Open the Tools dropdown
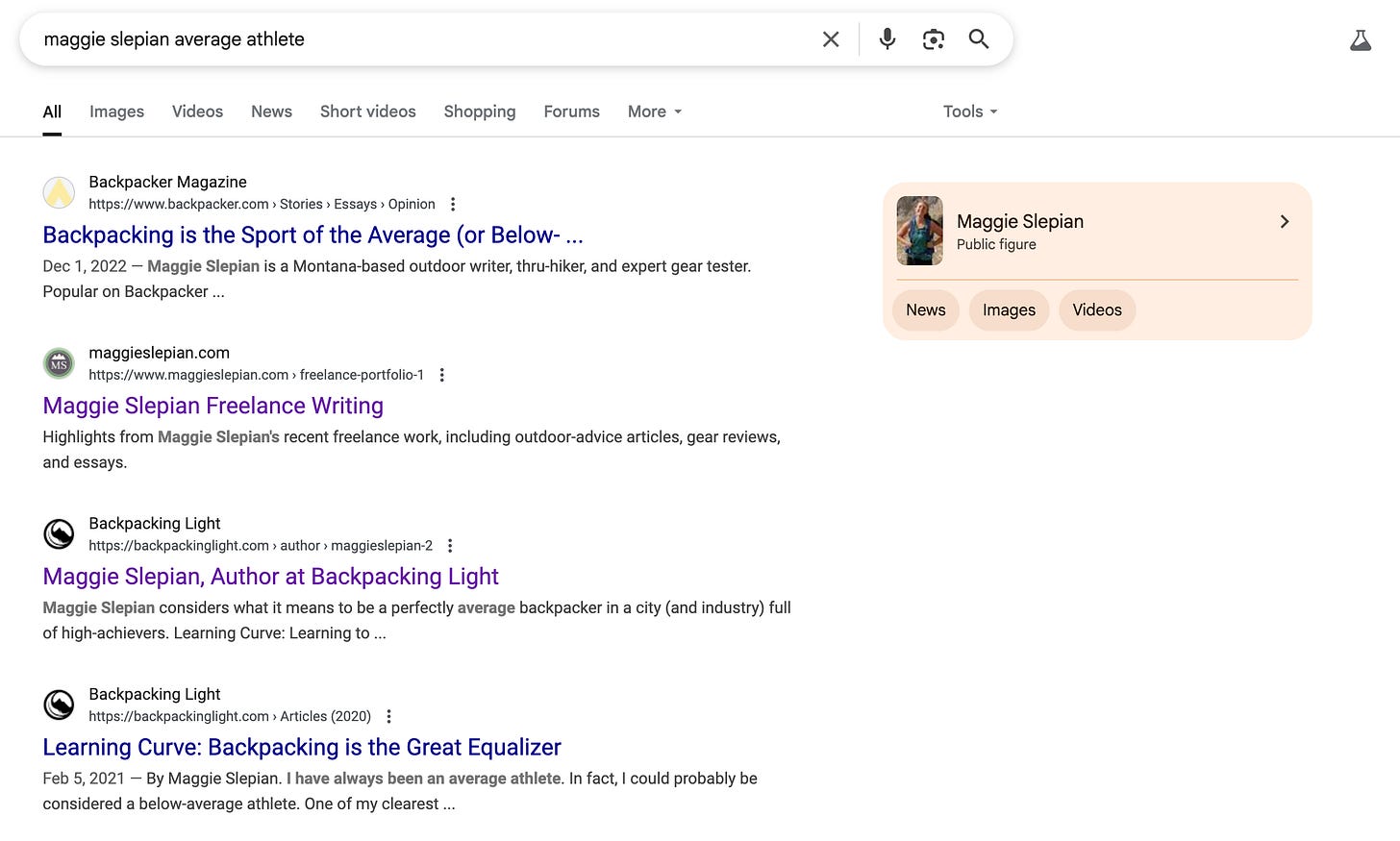 point(970,111)
